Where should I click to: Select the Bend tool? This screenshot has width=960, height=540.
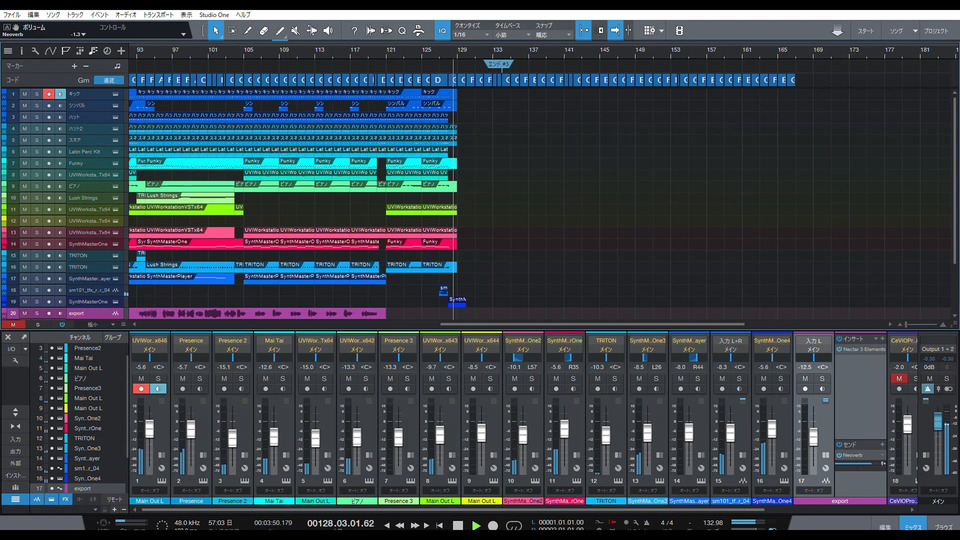(x=312, y=31)
